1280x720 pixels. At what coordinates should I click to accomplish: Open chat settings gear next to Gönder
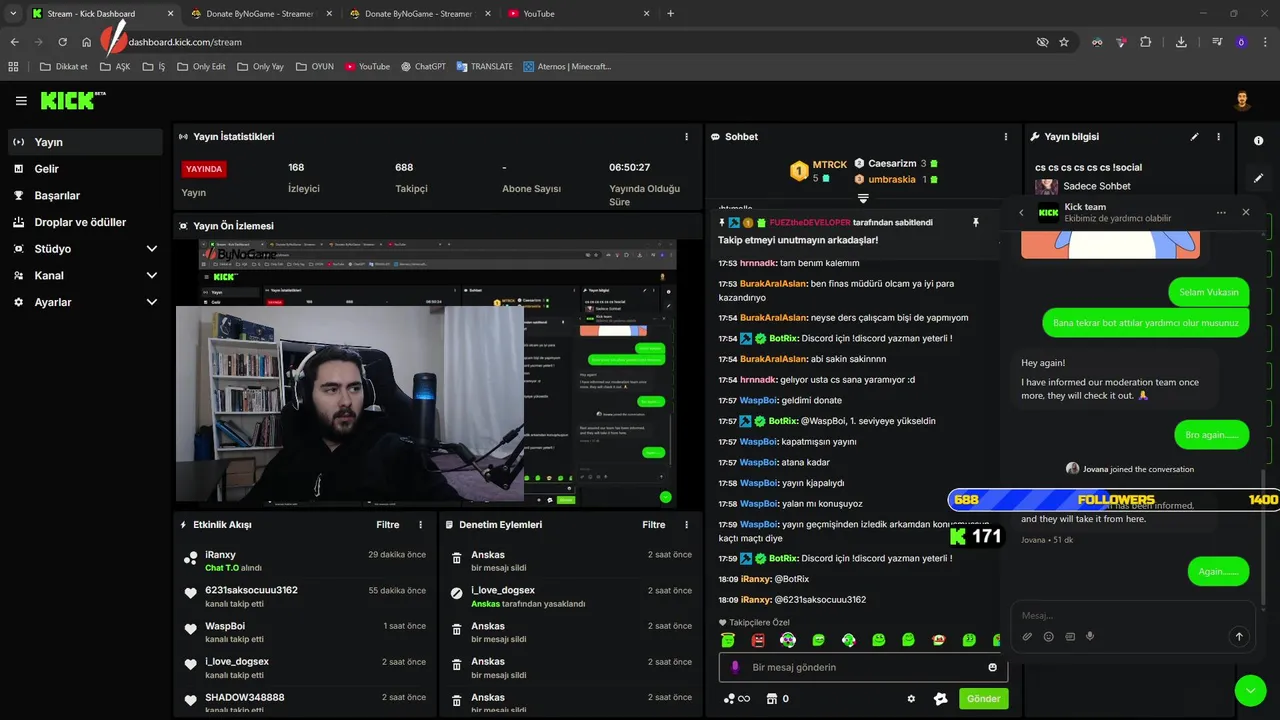pos(911,699)
